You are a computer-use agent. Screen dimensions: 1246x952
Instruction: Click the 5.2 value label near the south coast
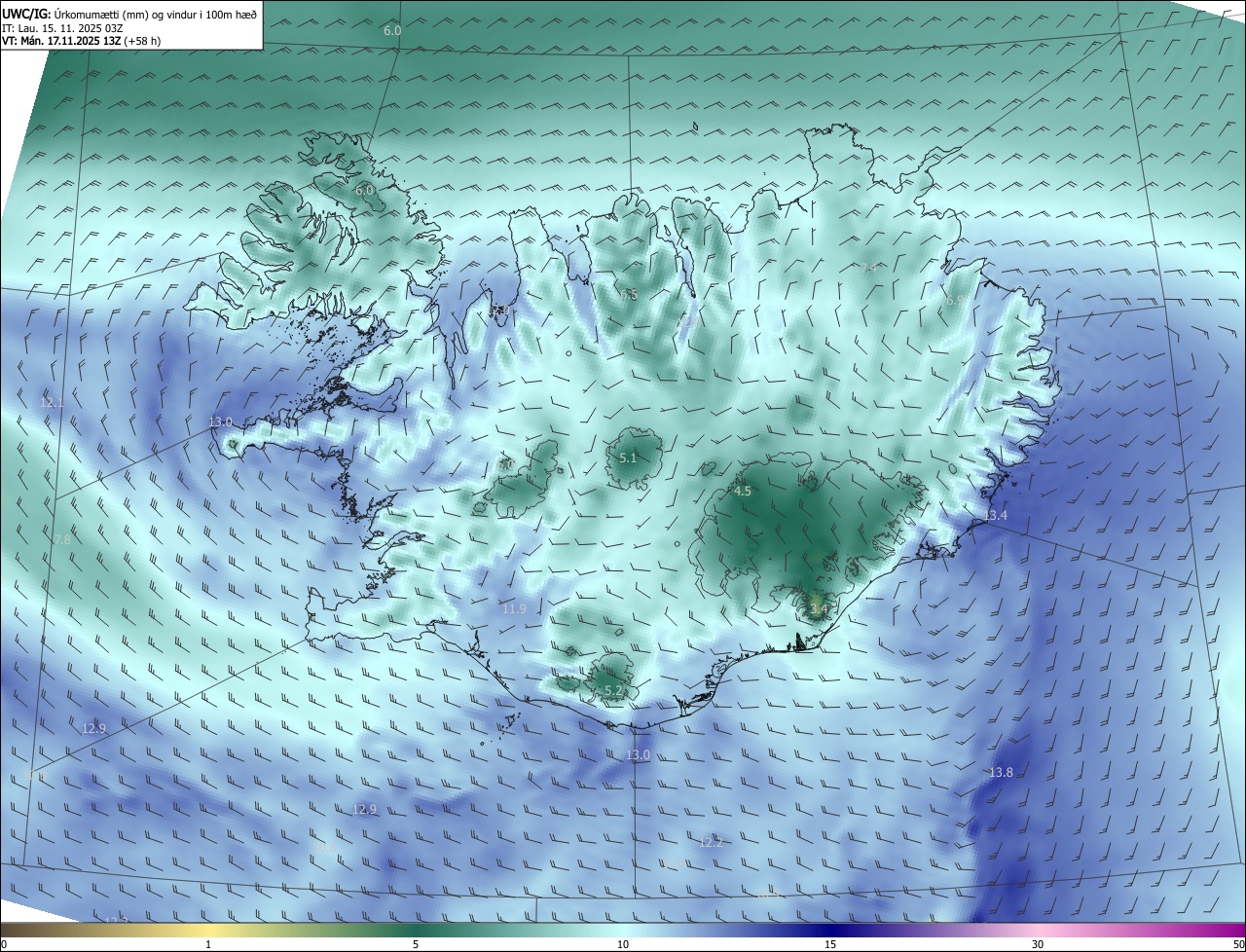coord(613,691)
